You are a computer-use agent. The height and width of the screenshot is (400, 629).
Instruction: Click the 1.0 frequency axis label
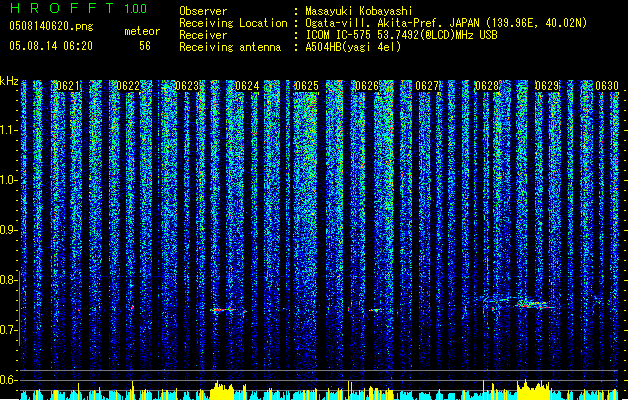click(x=9, y=180)
